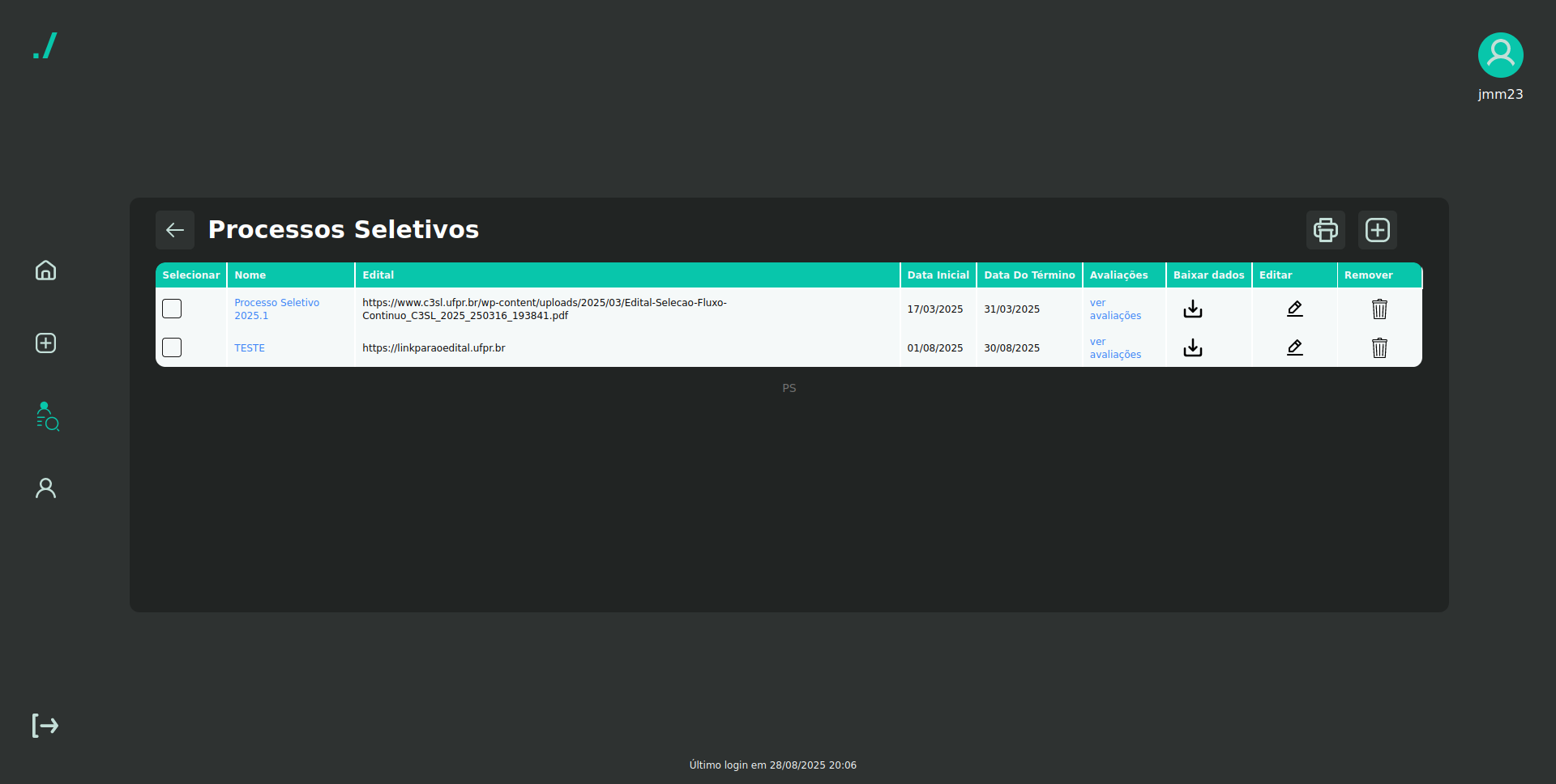View avaliações for the TESTE row
Viewport: 1556px width, 784px height.
tap(1115, 347)
